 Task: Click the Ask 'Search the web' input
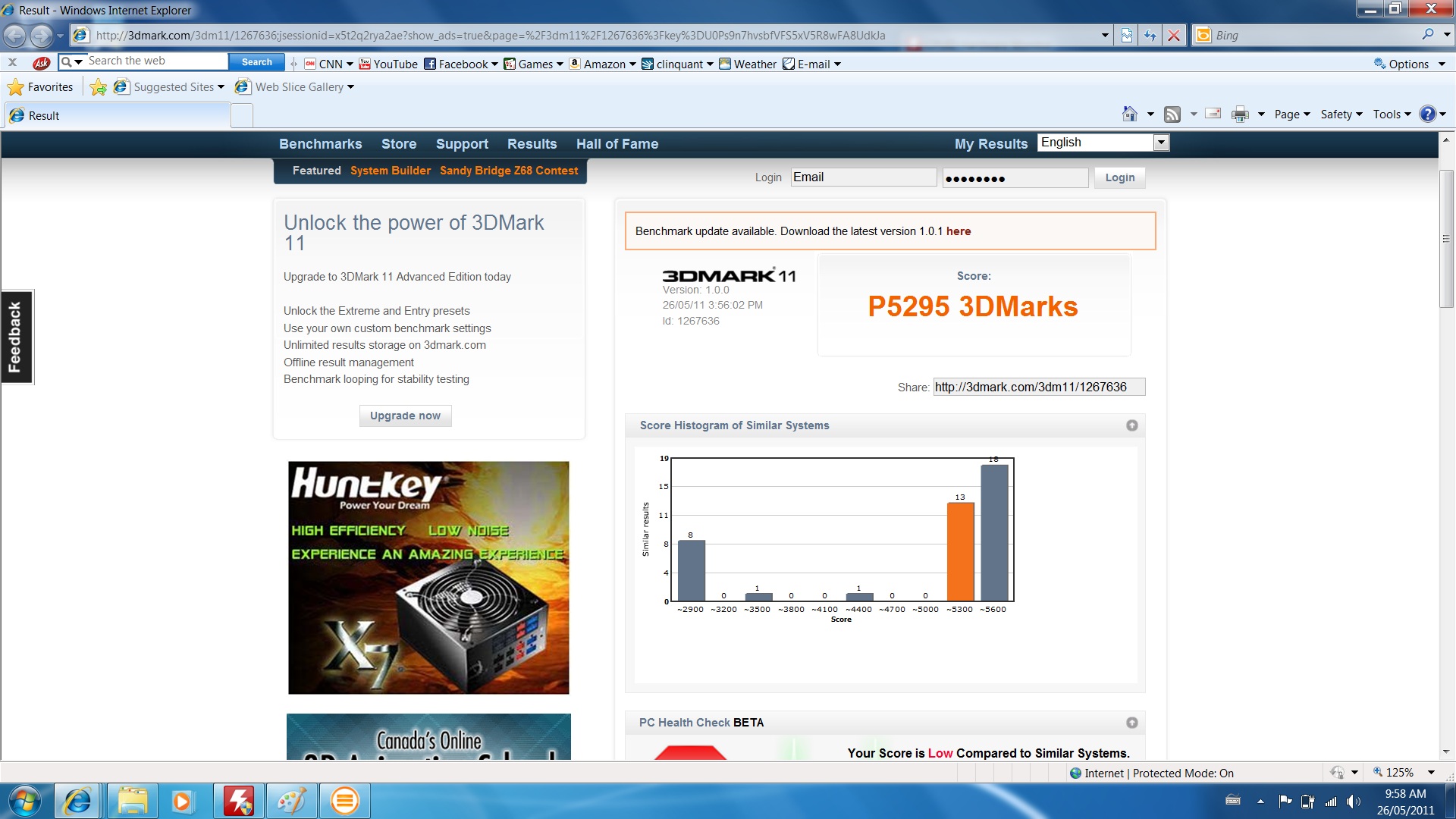[x=156, y=61]
